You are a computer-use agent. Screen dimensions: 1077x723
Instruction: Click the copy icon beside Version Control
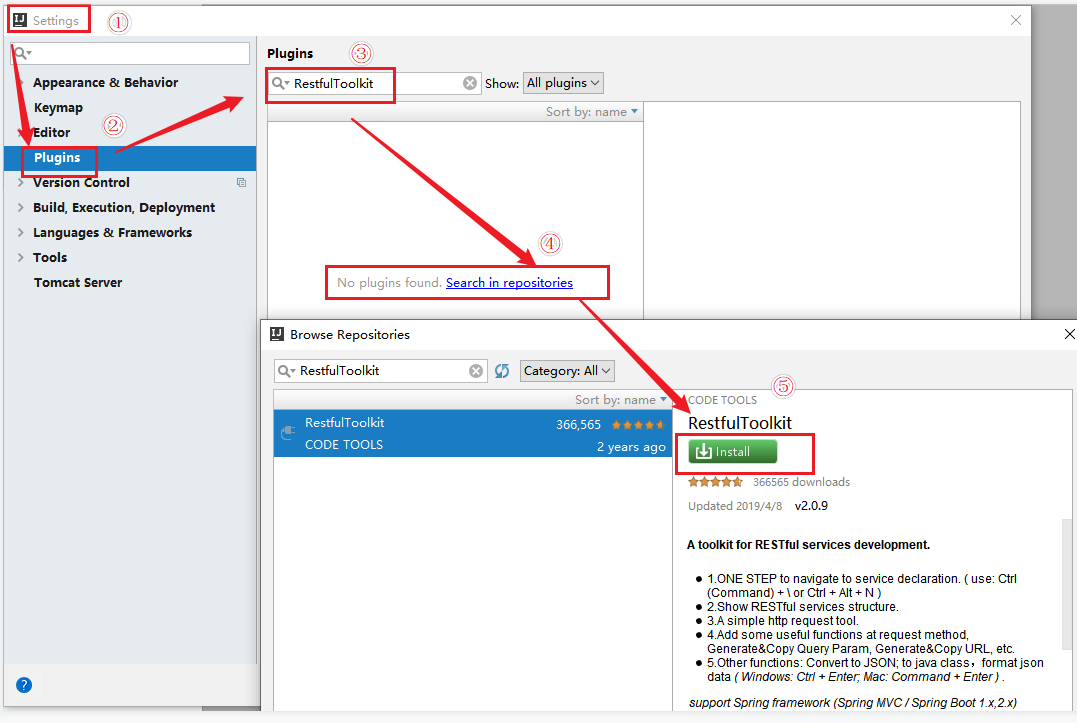click(x=241, y=183)
